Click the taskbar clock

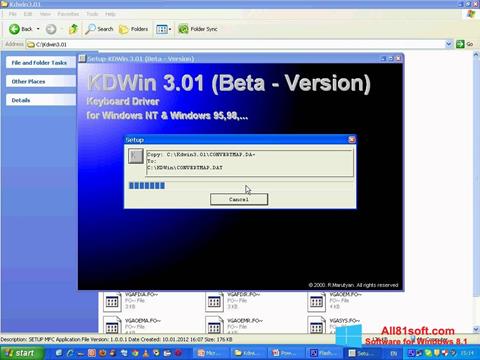click(x=468, y=353)
